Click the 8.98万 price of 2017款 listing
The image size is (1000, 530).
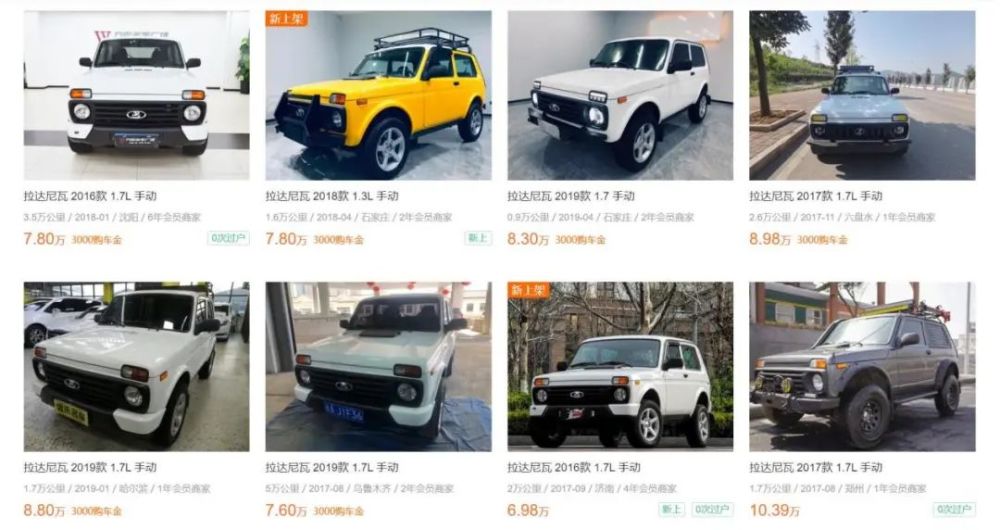770,239
